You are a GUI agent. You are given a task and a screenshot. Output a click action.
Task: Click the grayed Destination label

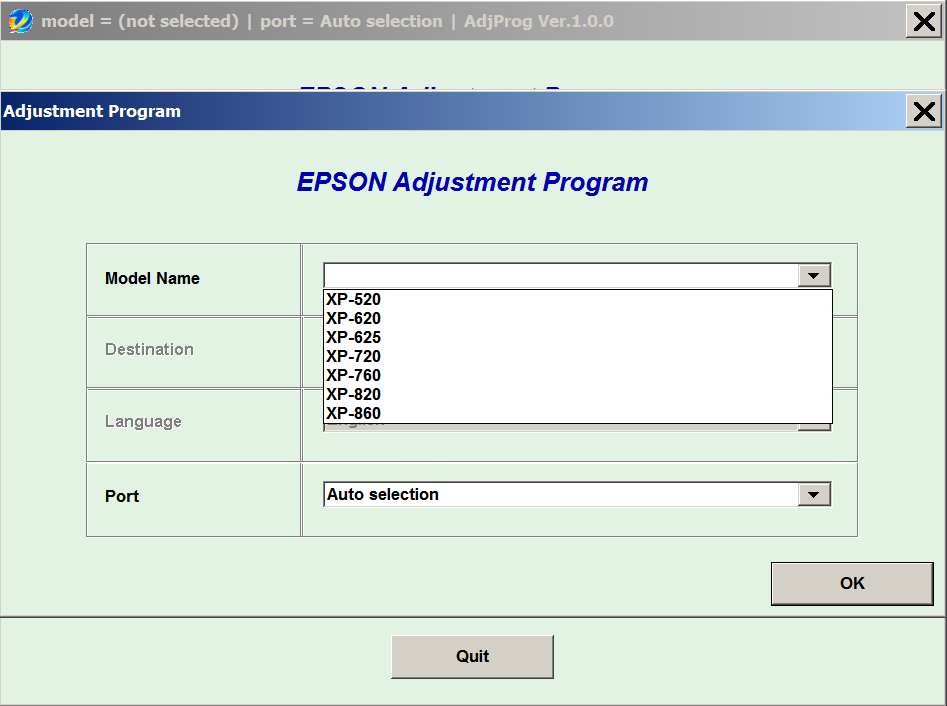point(149,350)
